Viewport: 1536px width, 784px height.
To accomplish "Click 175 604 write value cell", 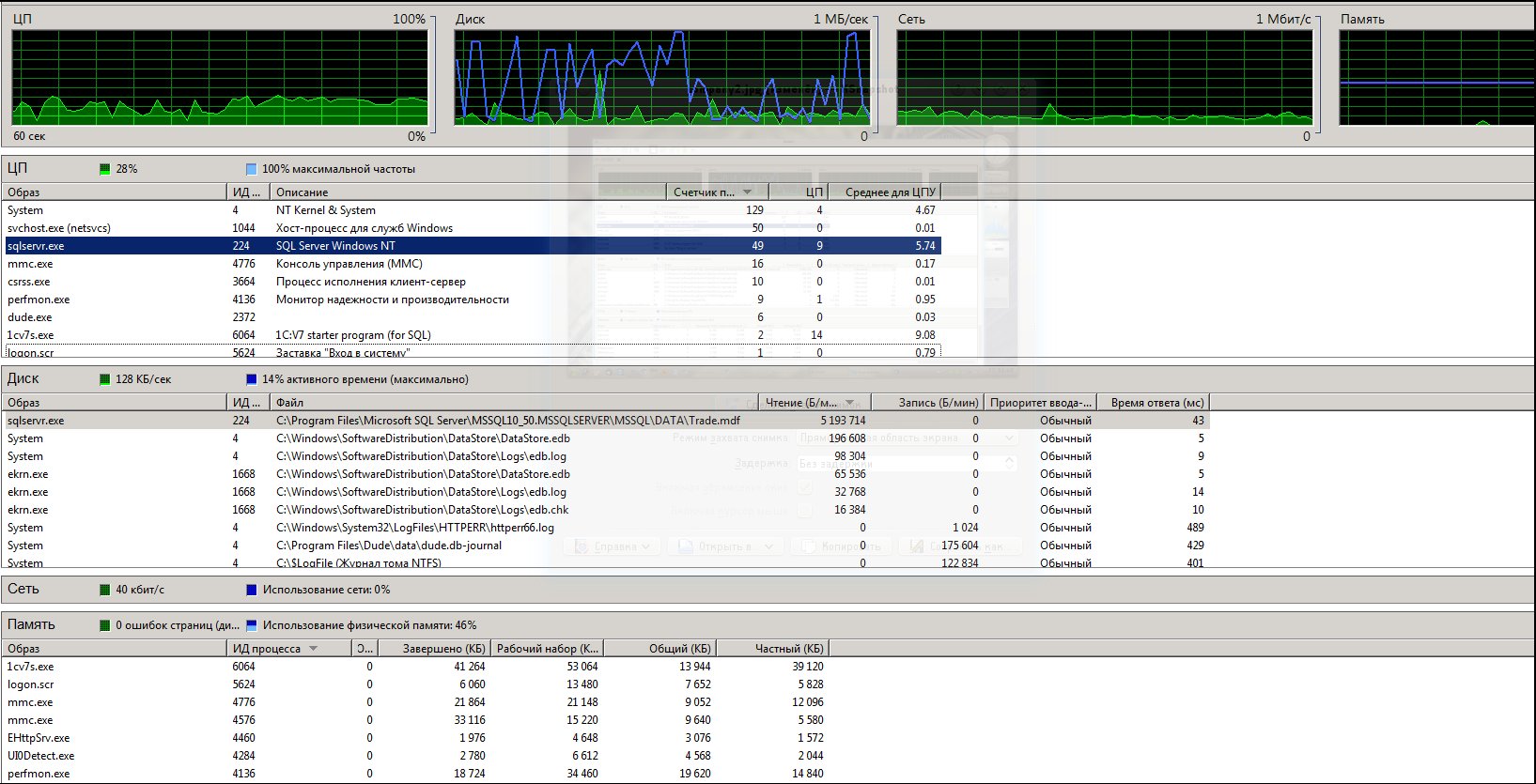I will (959, 546).
